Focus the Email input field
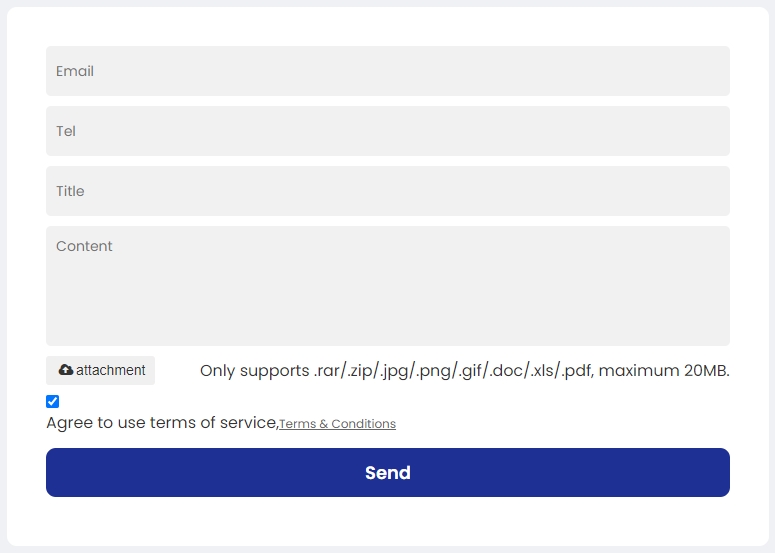 388,71
